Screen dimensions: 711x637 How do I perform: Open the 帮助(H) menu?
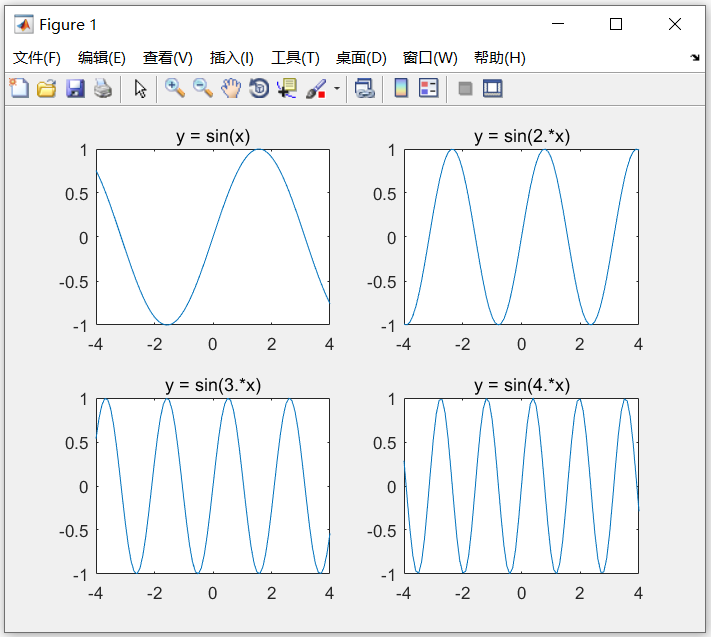(500, 58)
